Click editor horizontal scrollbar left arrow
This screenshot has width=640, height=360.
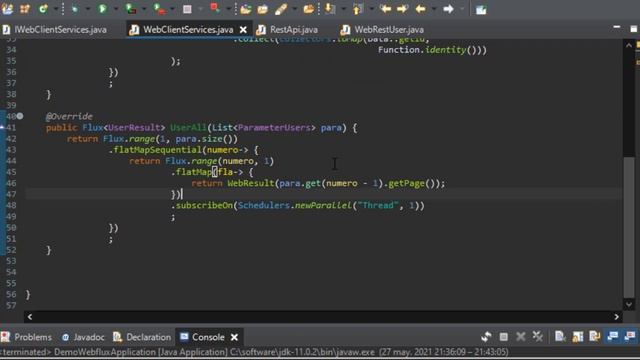coord(30,317)
